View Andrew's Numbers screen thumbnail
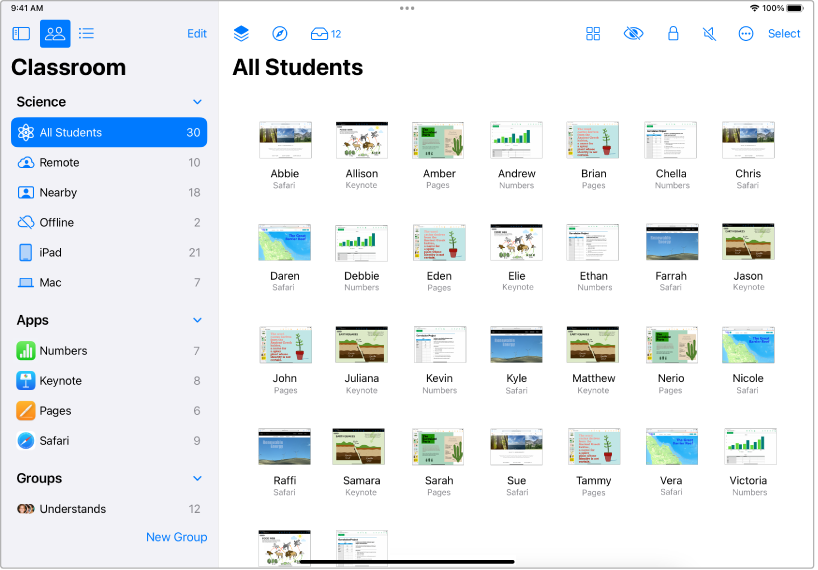This screenshot has height=570, width=818. [516, 140]
